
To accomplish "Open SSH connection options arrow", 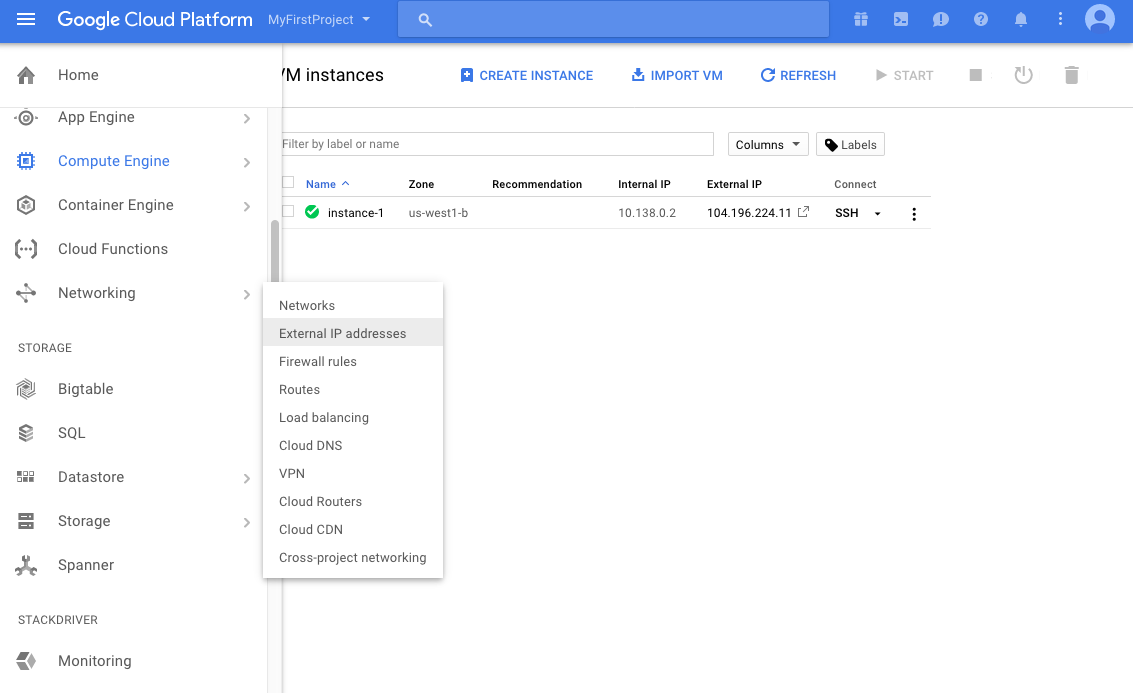I will (878, 213).
